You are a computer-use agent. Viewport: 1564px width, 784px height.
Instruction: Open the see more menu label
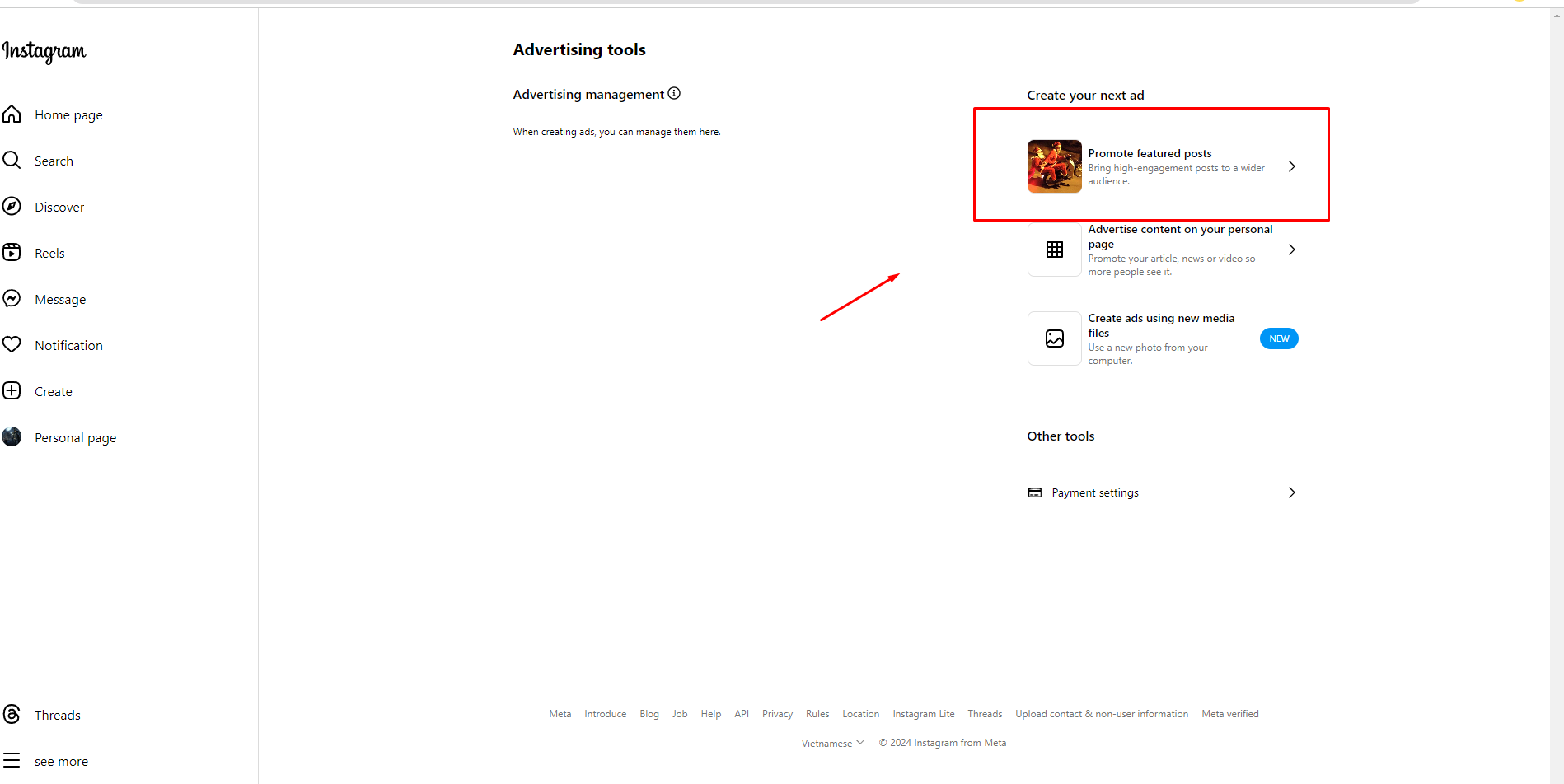pyautogui.click(x=61, y=762)
